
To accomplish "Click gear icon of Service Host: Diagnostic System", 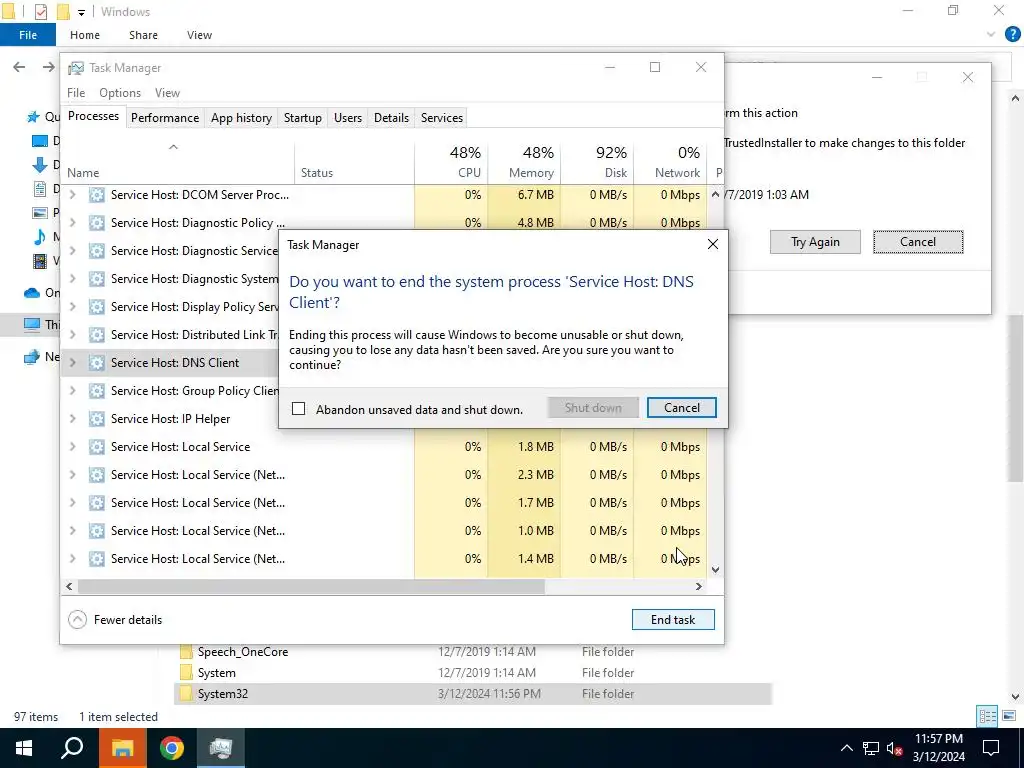I will click(x=97, y=279).
